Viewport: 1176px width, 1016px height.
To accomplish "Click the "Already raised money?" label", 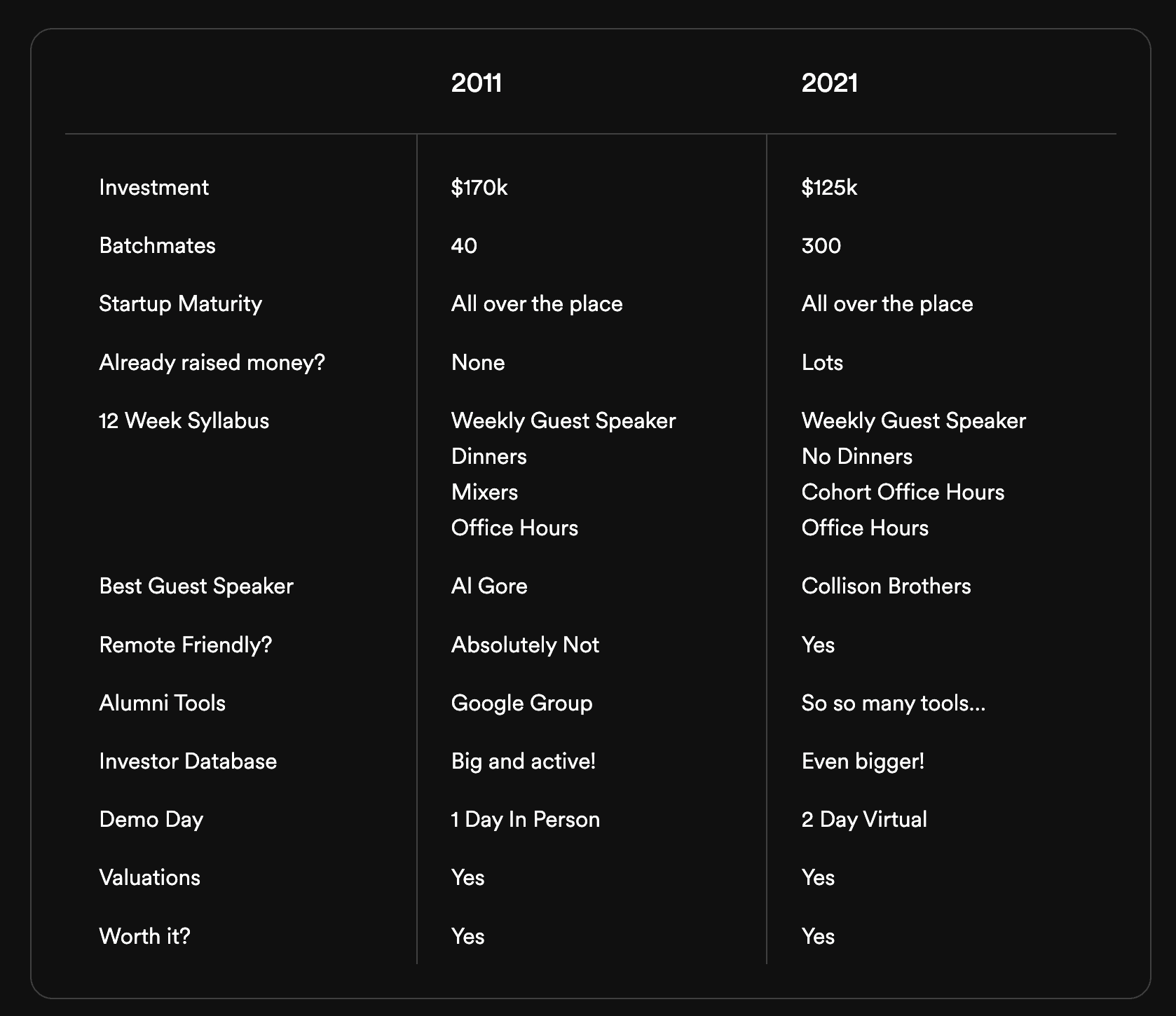I will (x=212, y=363).
